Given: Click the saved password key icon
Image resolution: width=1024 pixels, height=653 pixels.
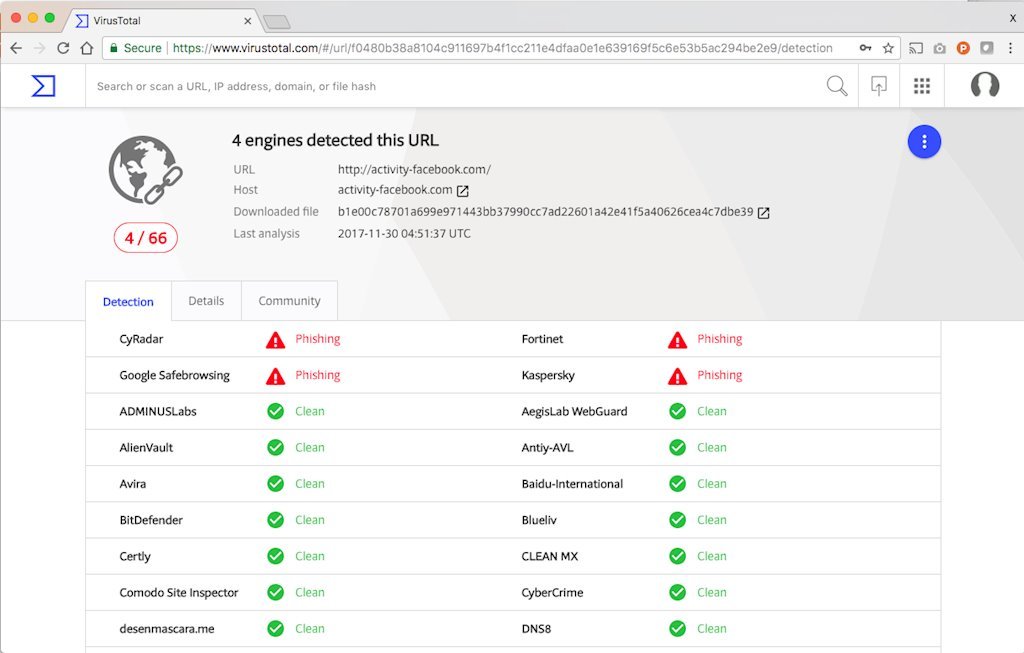Looking at the screenshot, I should tap(865, 48).
